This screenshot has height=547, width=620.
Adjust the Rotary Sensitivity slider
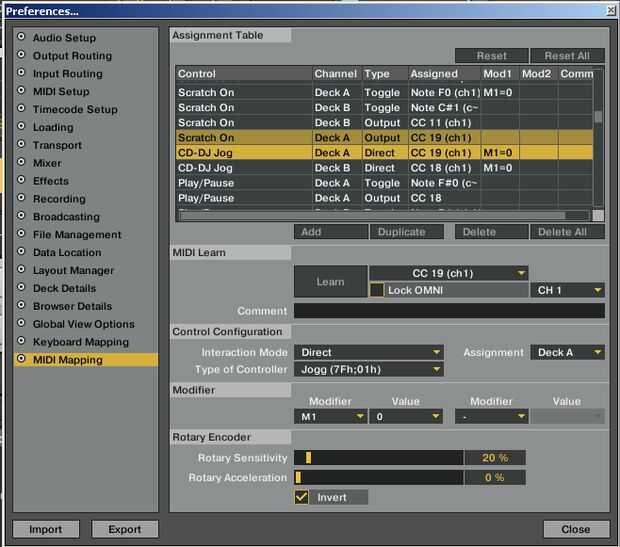[378, 458]
